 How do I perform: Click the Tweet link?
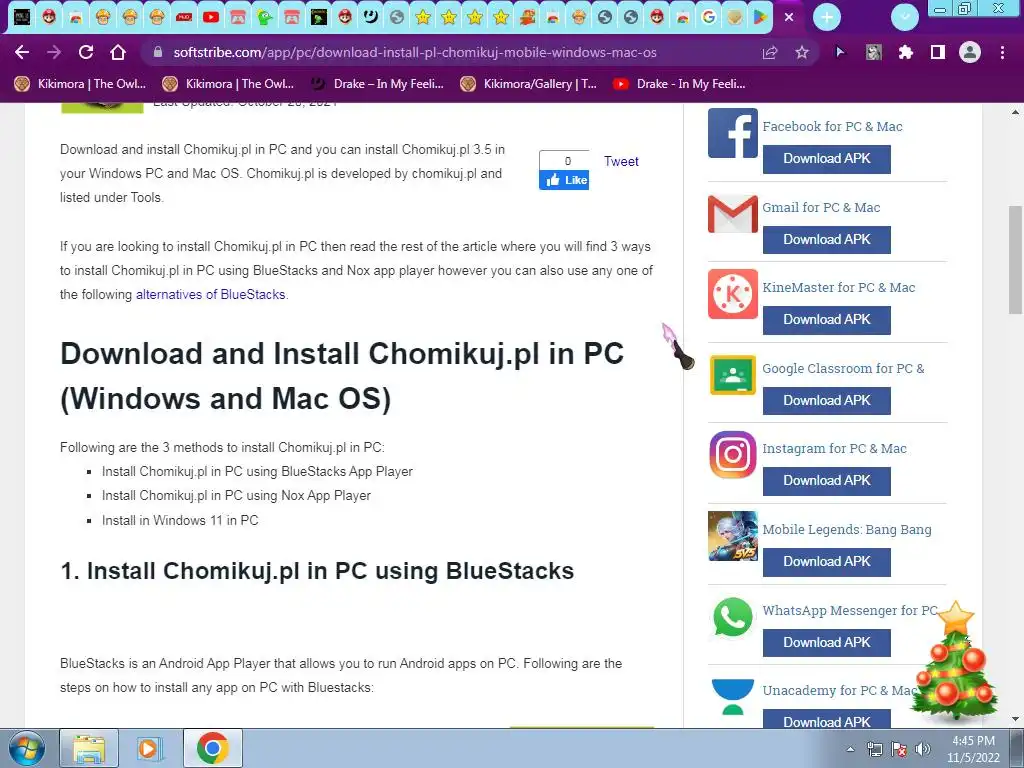pyautogui.click(x=621, y=161)
